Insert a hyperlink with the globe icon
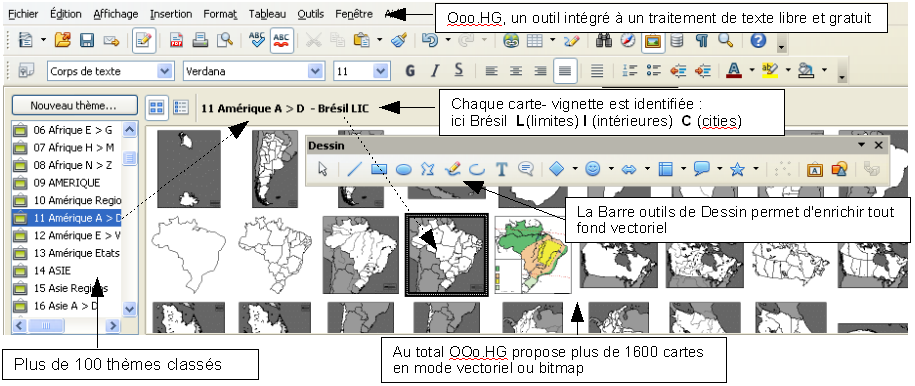The height and width of the screenshot is (386, 915). point(511,40)
